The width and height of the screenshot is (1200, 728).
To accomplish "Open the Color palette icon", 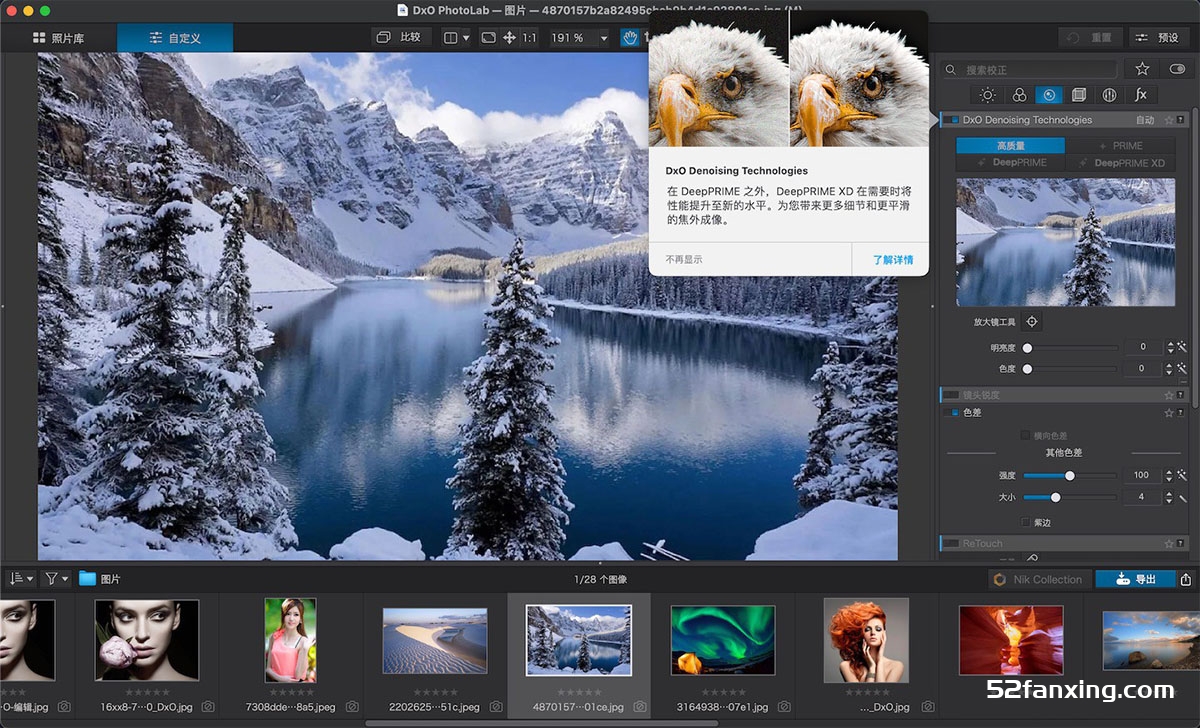I will pyautogui.click(x=1019, y=95).
